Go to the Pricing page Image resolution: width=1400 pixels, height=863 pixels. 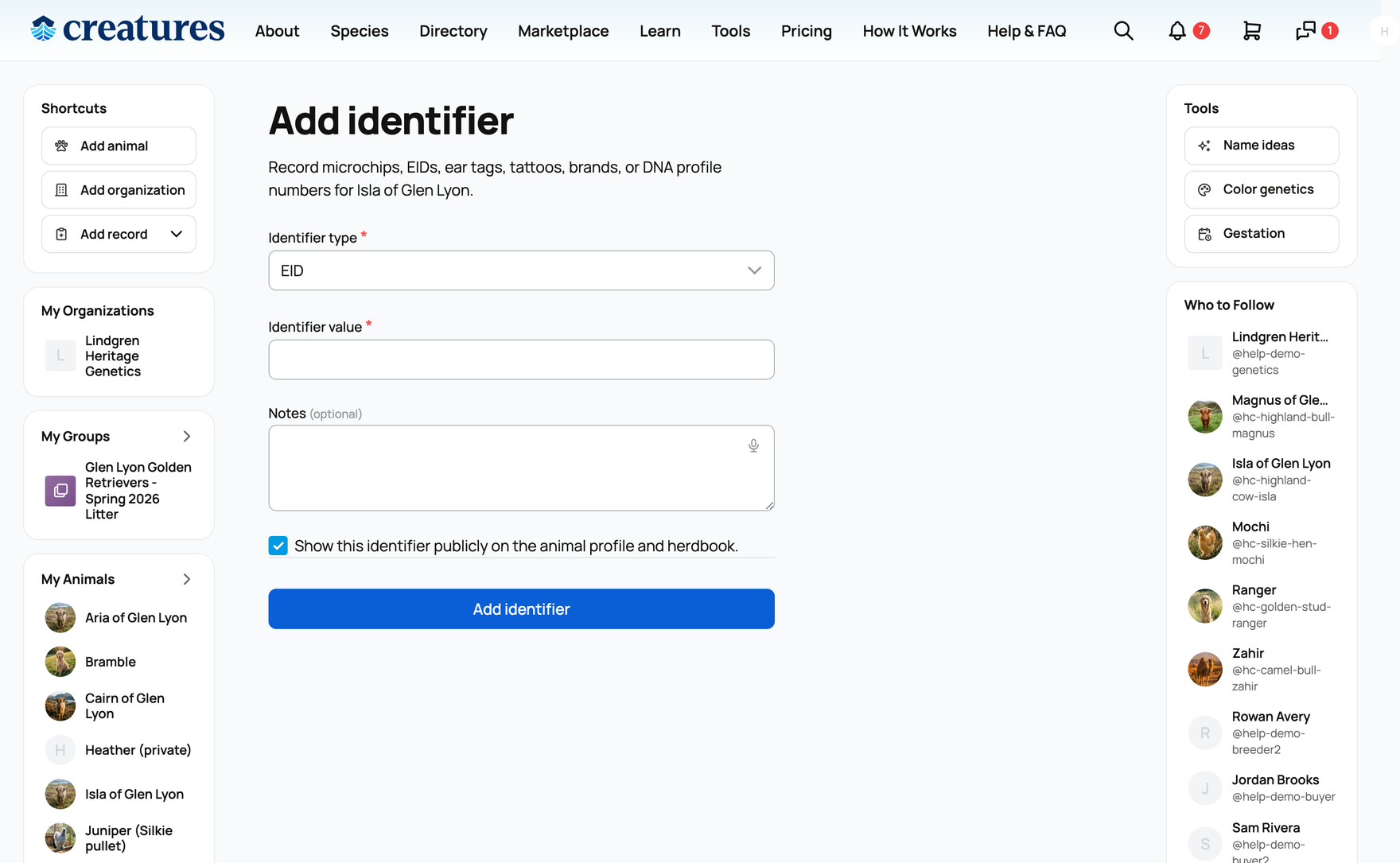pyautogui.click(x=807, y=31)
